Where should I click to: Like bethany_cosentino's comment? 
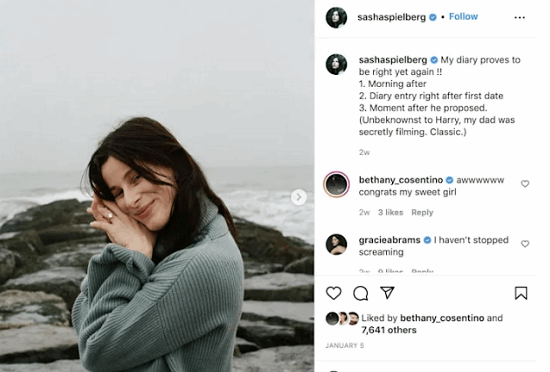(525, 184)
